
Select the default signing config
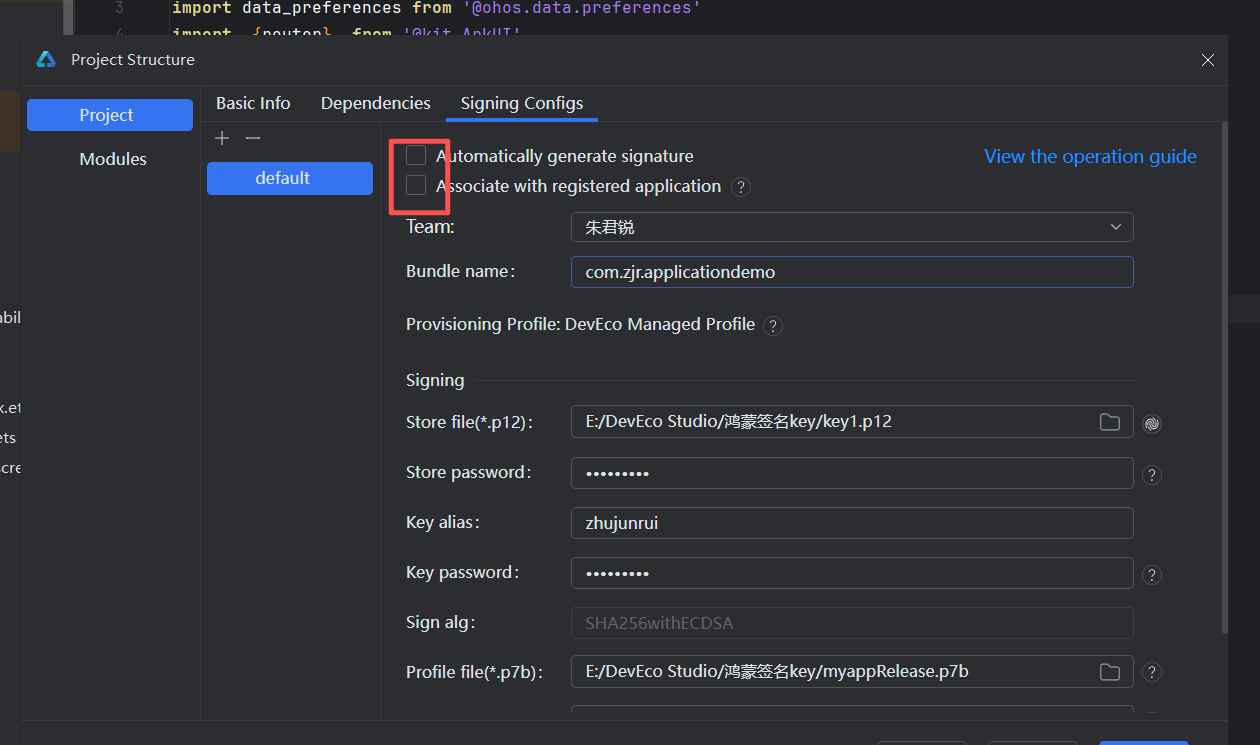[x=290, y=178]
